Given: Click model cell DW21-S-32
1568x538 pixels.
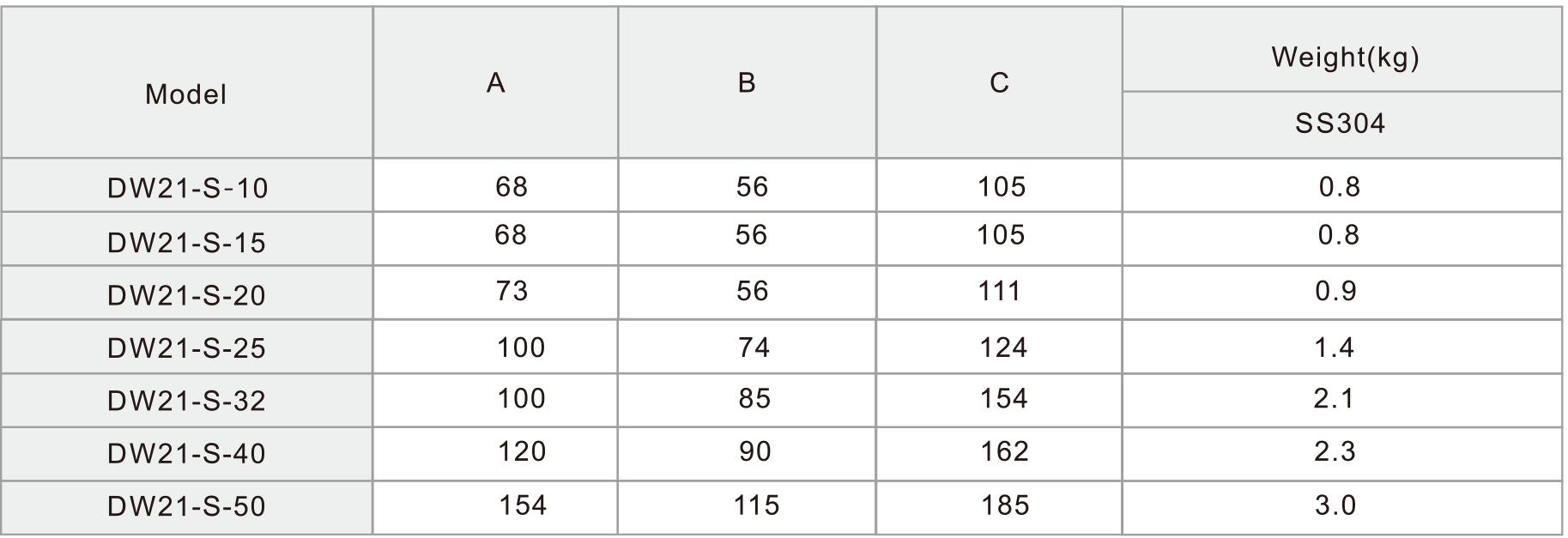Looking at the screenshot, I should point(186,401).
